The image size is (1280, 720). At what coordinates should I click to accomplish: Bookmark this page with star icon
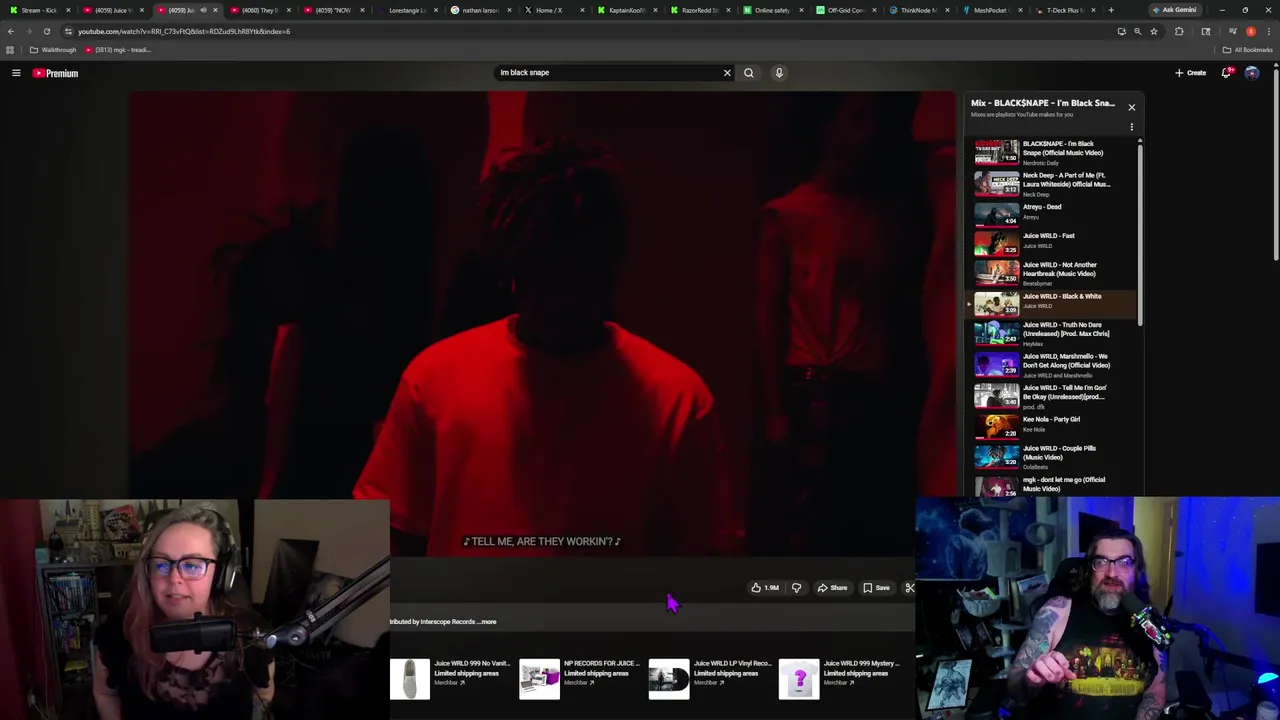coord(1153,31)
